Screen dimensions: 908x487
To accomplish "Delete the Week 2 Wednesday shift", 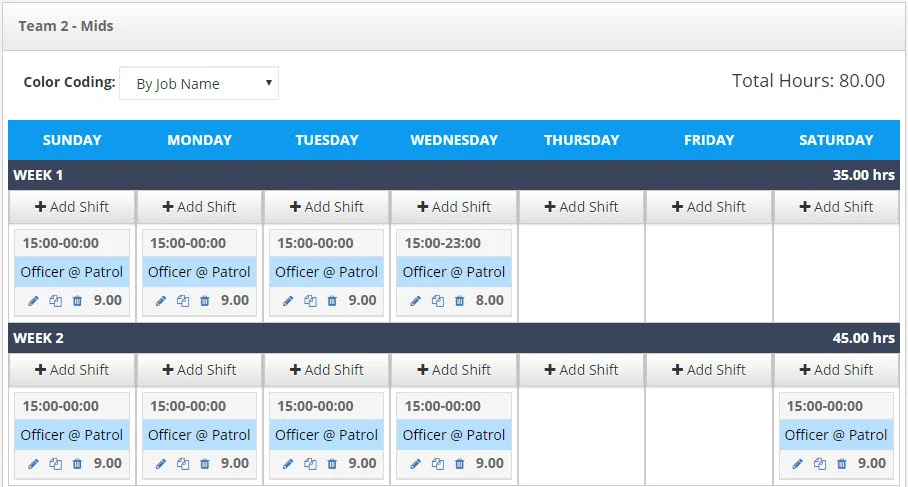I will point(459,464).
